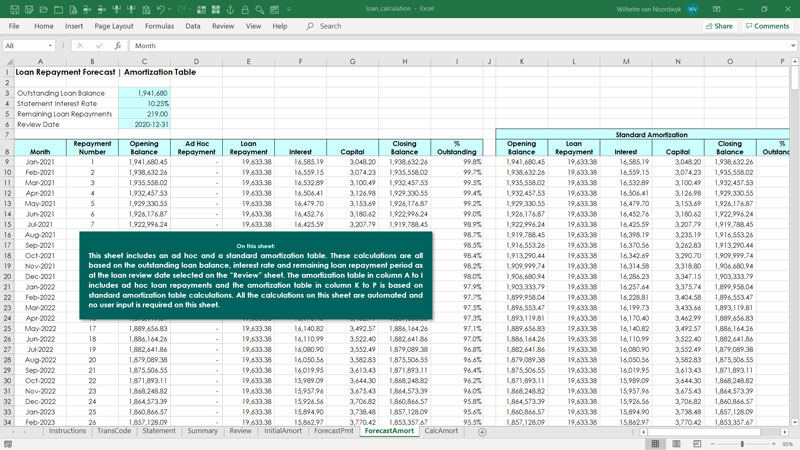Image resolution: width=800 pixels, height=450 pixels.
Task: Add a new sheet with the plus button
Action: (x=482, y=432)
